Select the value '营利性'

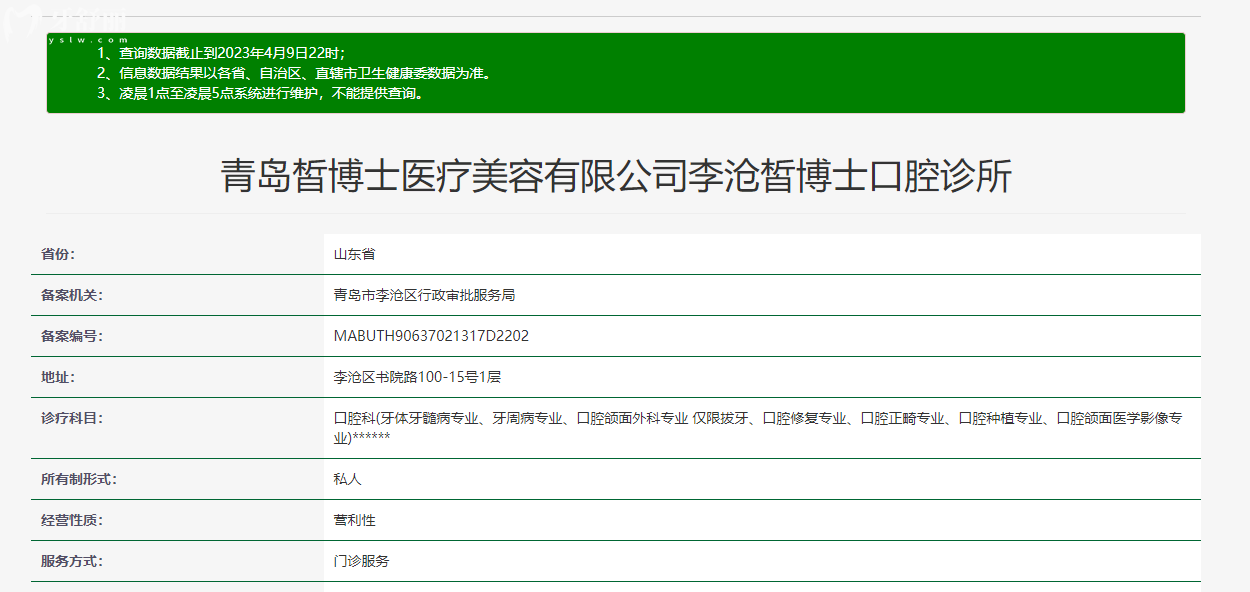click(354, 520)
